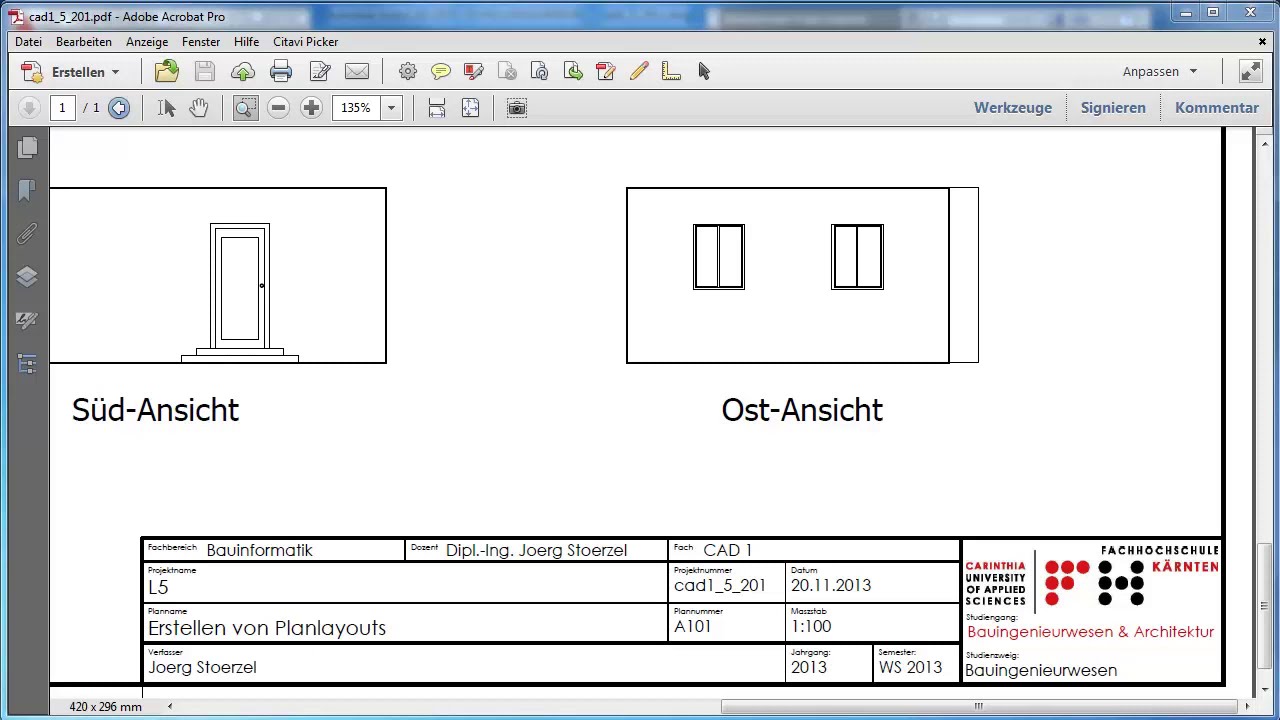Click the previous view circle arrow
The width and height of the screenshot is (1280, 720).
(119, 108)
